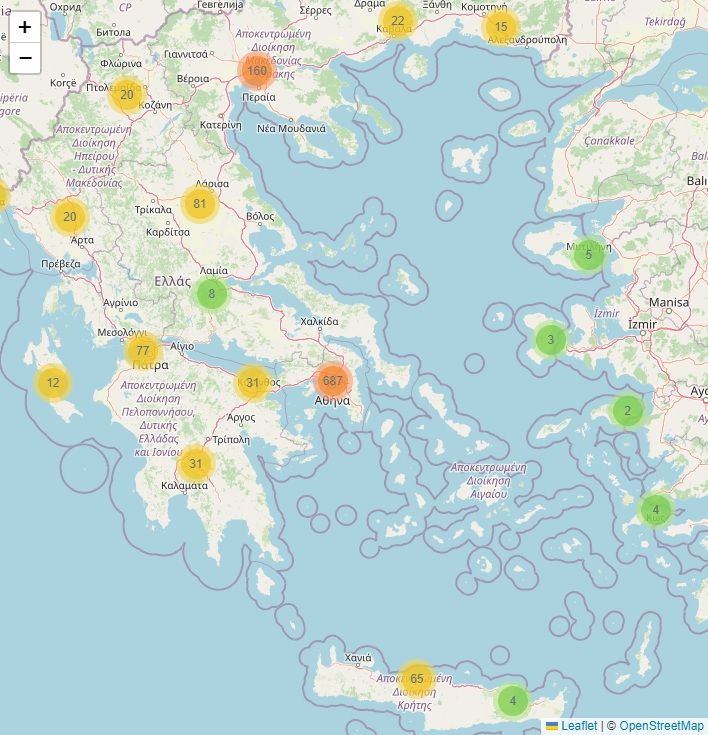The height and width of the screenshot is (735, 708).
Task: Click the 4 cluster in eastern Crete
Action: coord(512,701)
